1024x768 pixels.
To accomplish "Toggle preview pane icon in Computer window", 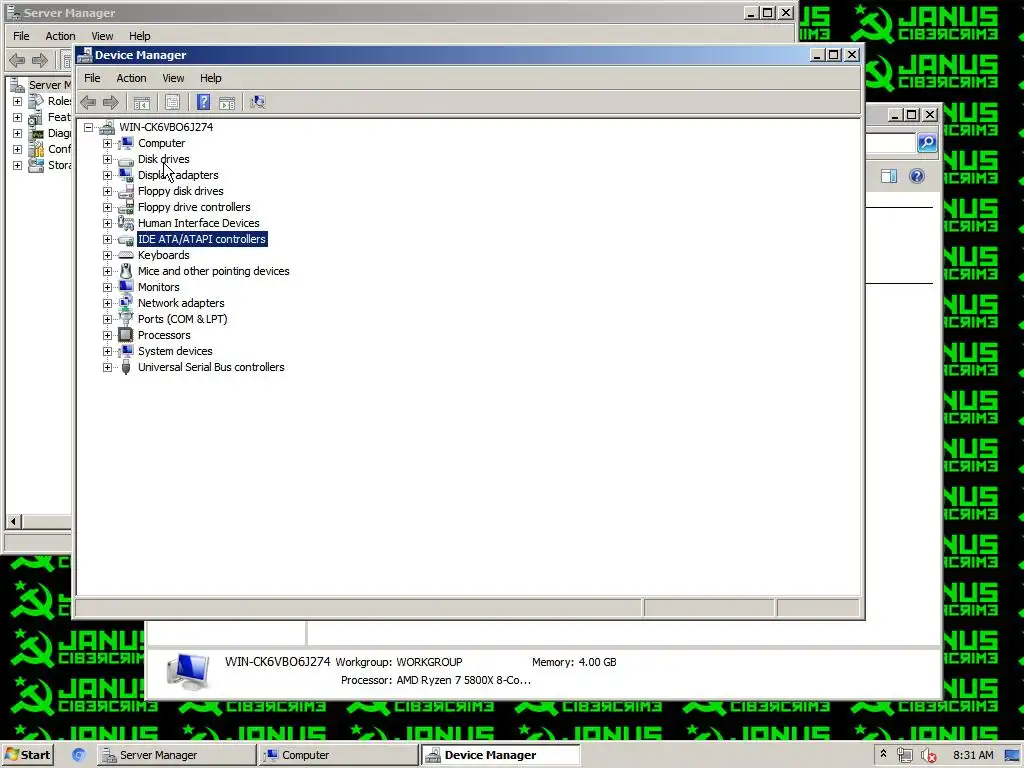I will pos(889,176).
